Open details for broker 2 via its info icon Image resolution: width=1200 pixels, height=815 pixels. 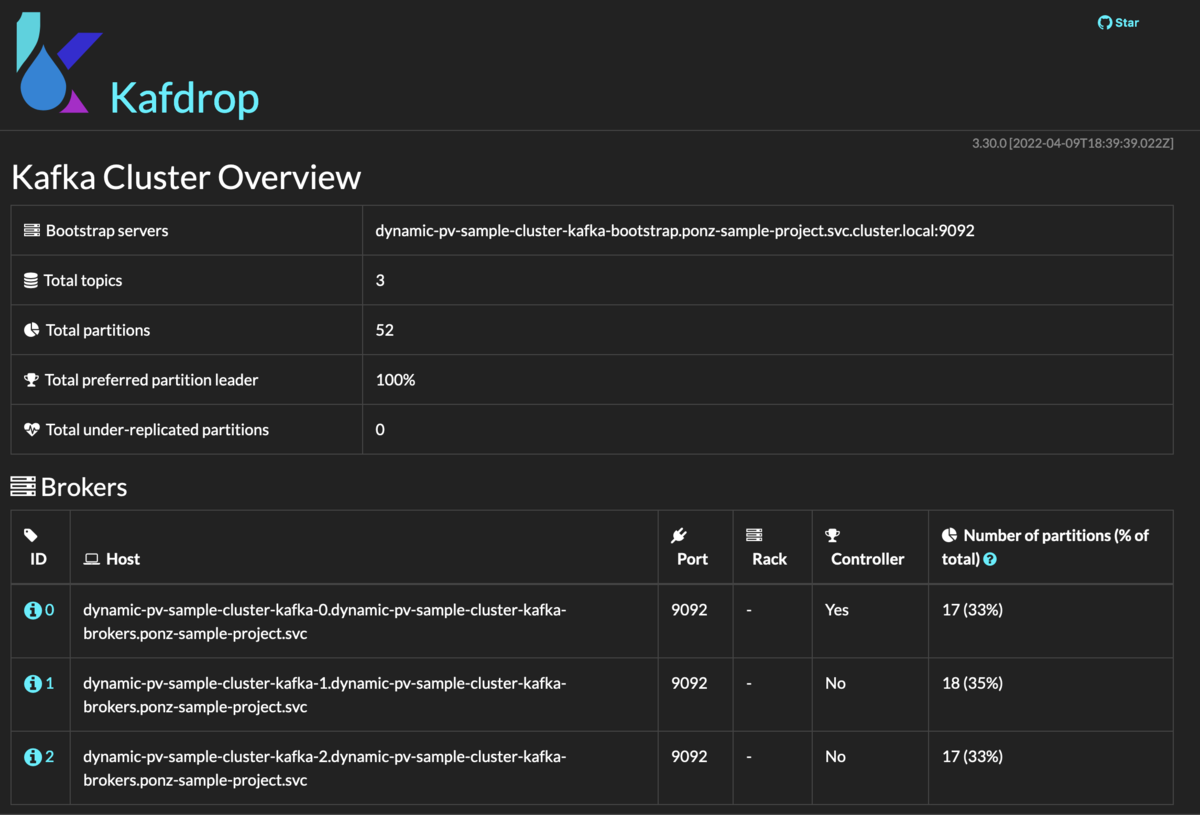pos(34,755)
